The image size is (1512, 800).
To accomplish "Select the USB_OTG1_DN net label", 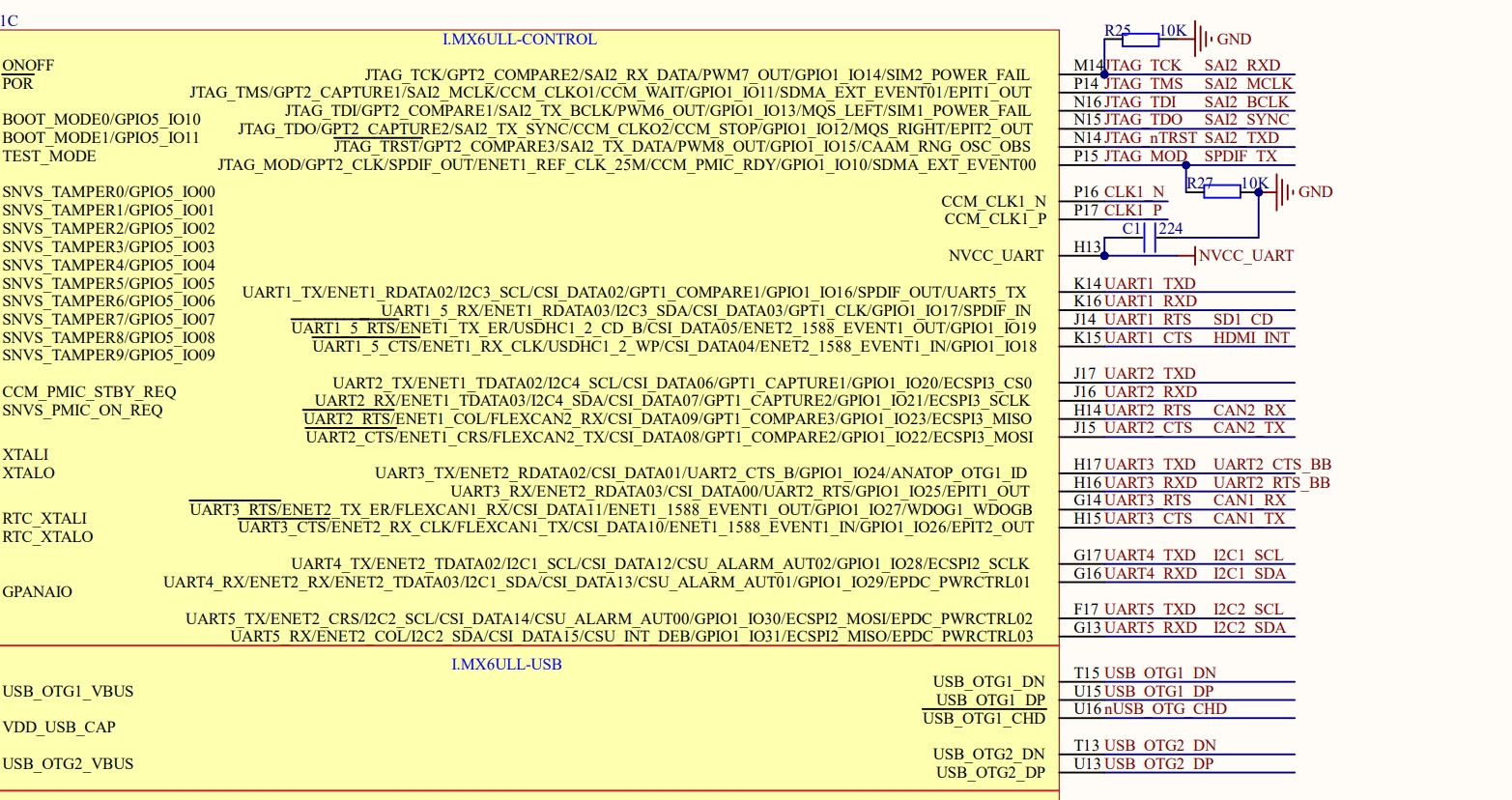I will (1160, 672).
